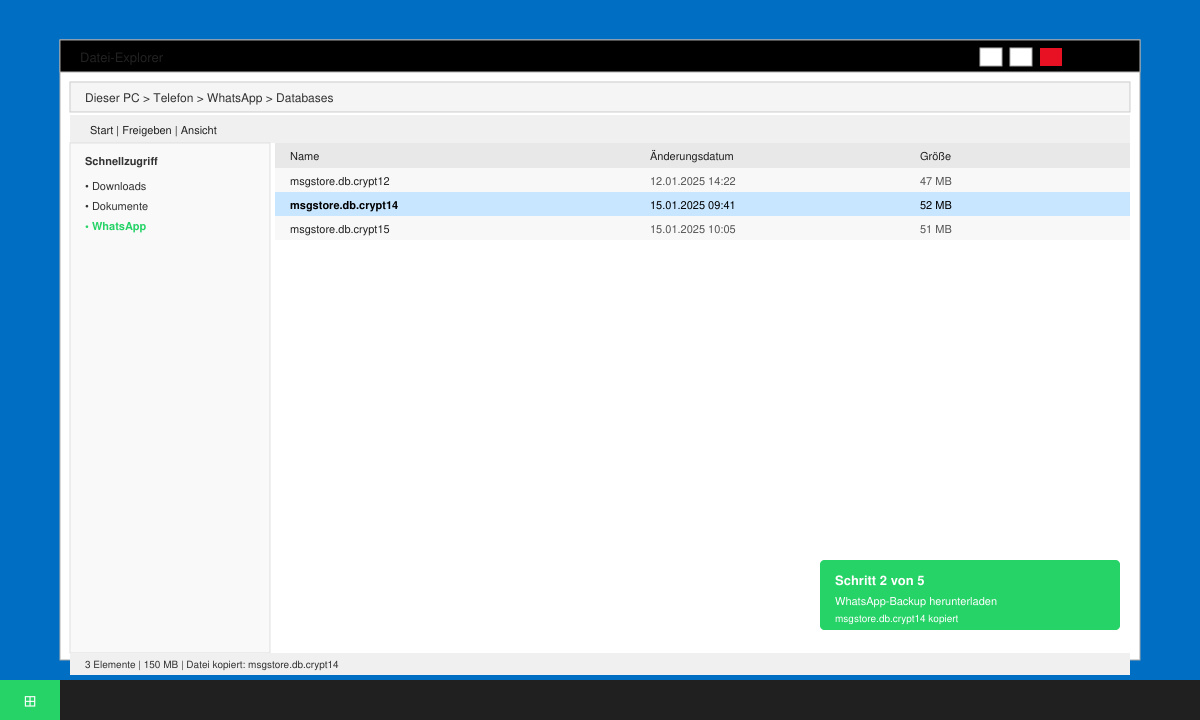
Task: Click the maximize window button
Action: pos(1021,57)
